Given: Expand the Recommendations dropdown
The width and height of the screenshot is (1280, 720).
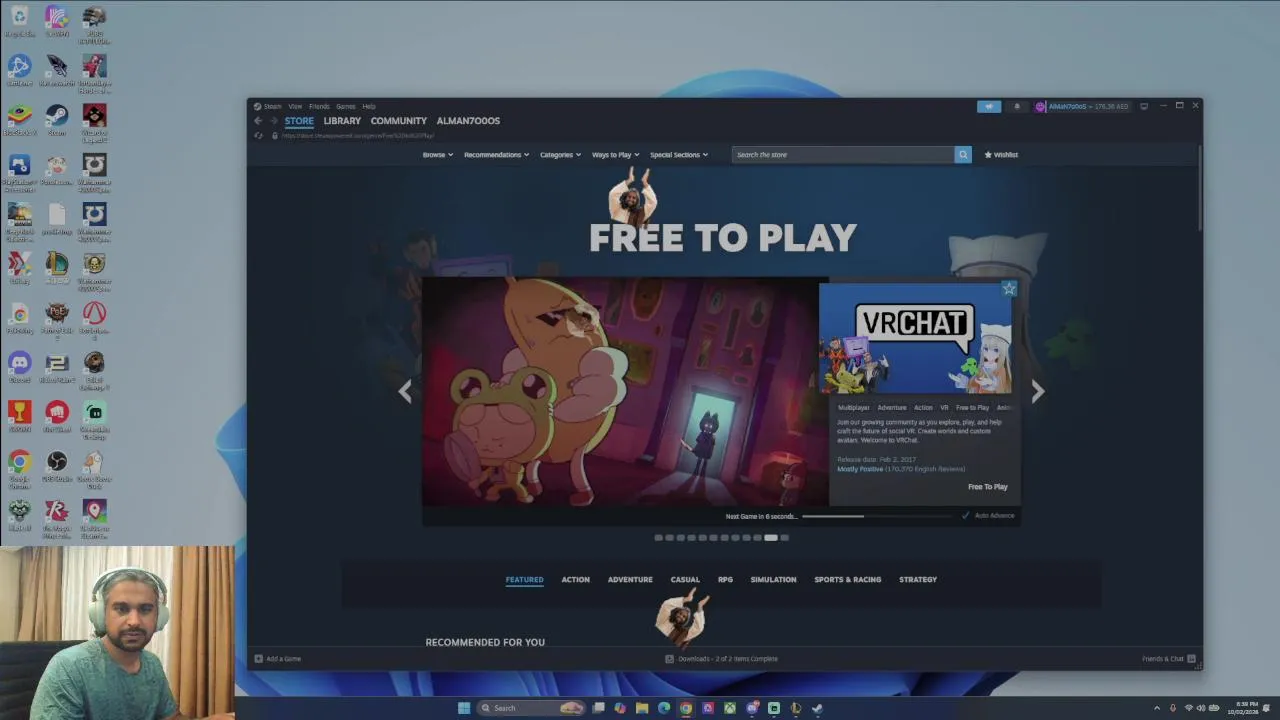Looking at the screenshot, I should click(x=497, y=155).
